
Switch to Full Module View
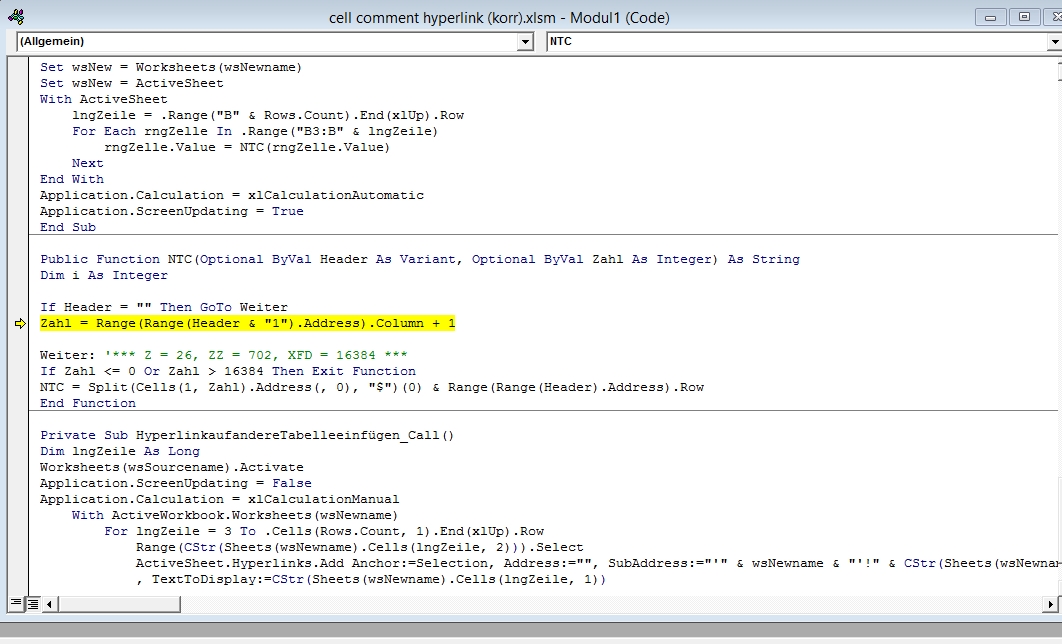point(32,604)
